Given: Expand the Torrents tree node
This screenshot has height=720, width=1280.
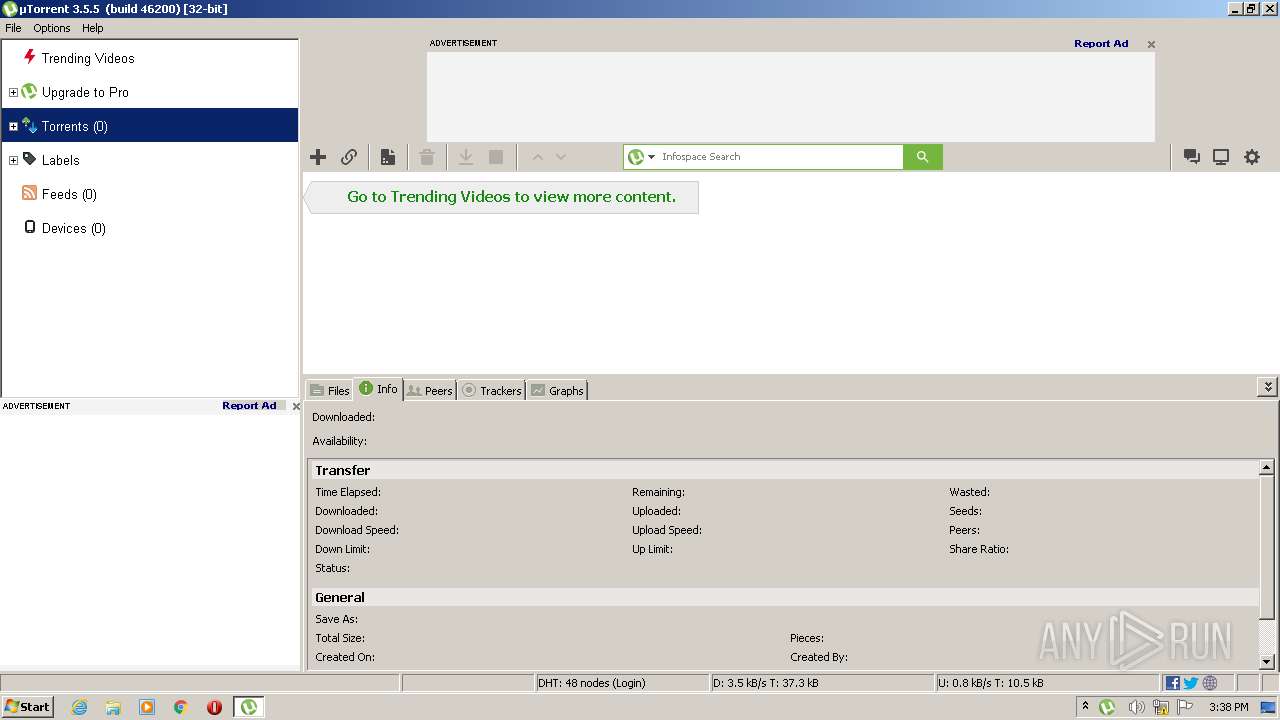Looking at the screenshot, I should (13, 126).
